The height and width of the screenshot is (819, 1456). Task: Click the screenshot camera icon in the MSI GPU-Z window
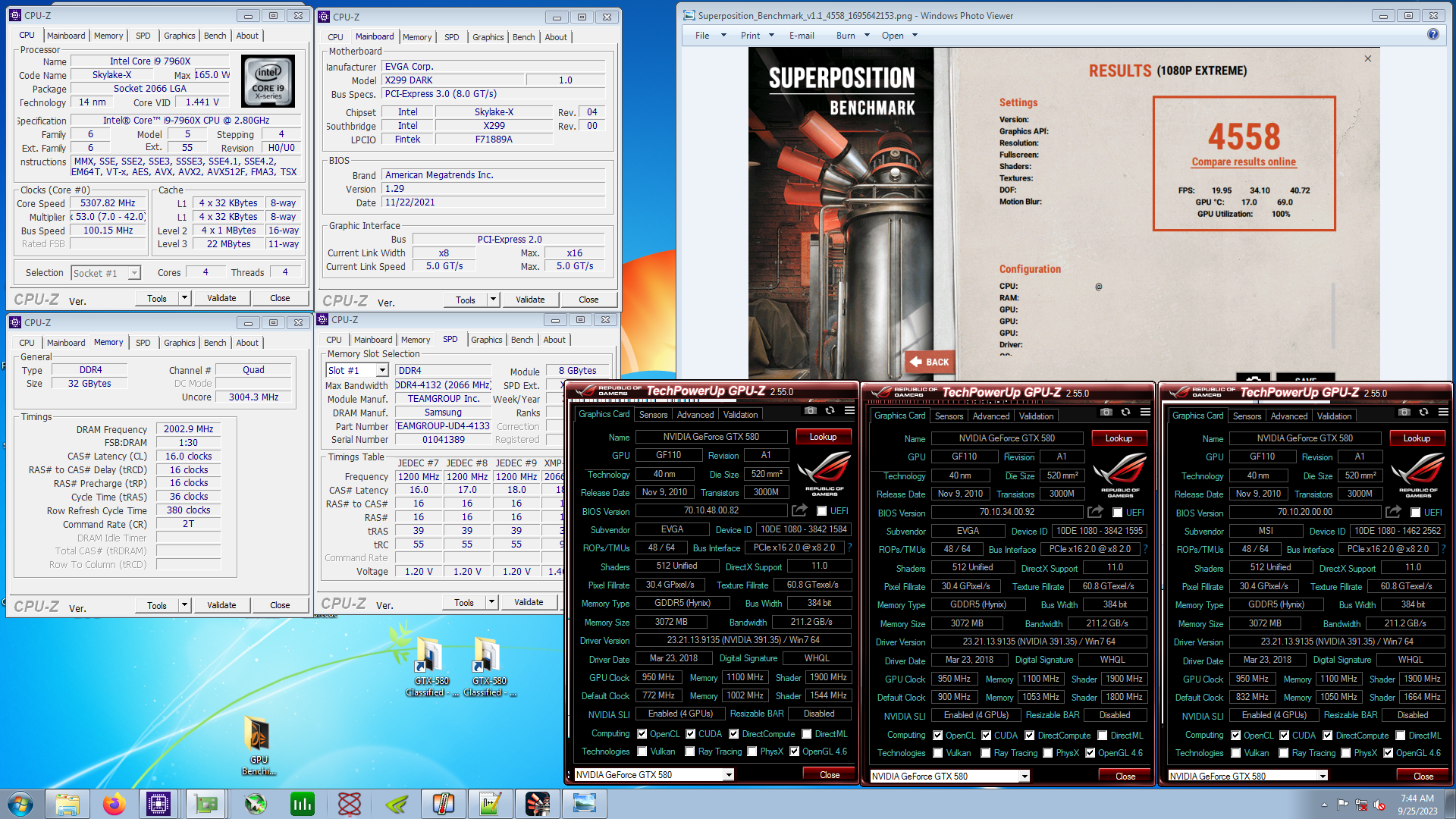coord(1404,413)
